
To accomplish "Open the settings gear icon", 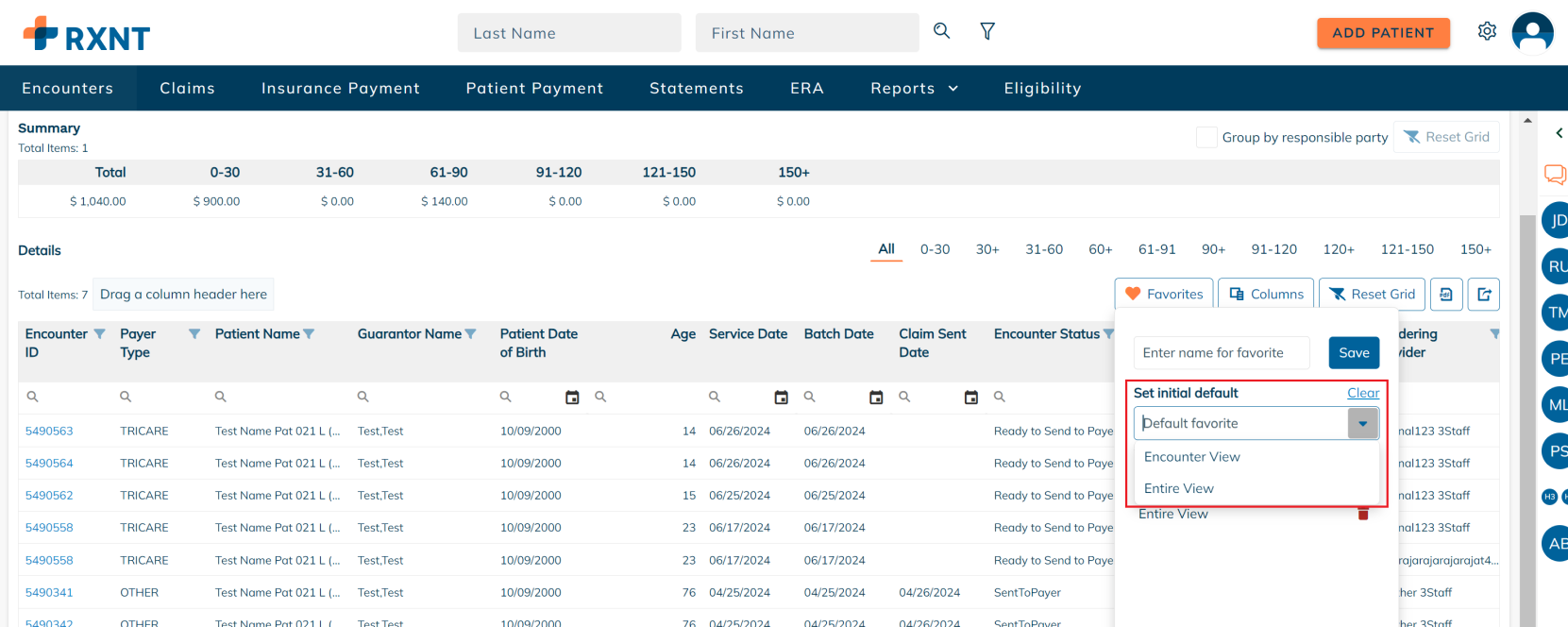I will click(x=1487, y=32).
